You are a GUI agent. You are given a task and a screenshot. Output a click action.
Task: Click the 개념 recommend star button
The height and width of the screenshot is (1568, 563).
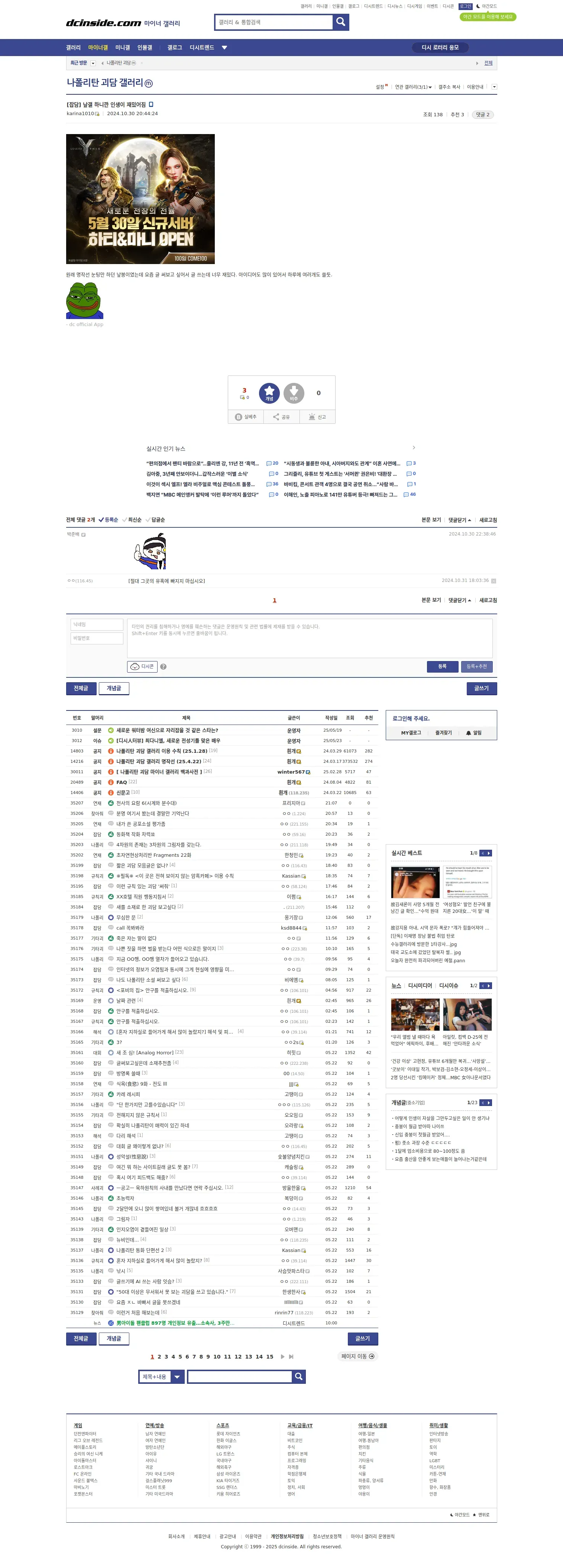coord(269,393)
